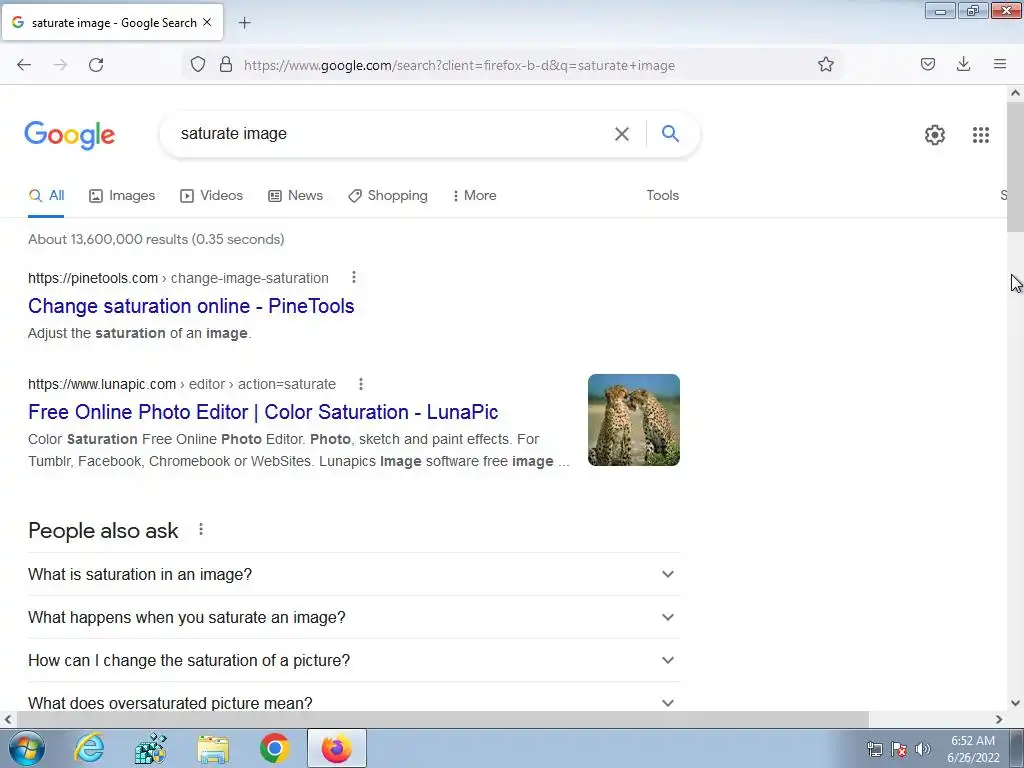Screen dimensions: 1024x768
Task: Expand 'What happens when you saturate an image?'
Action: click(x=354, y=617)
